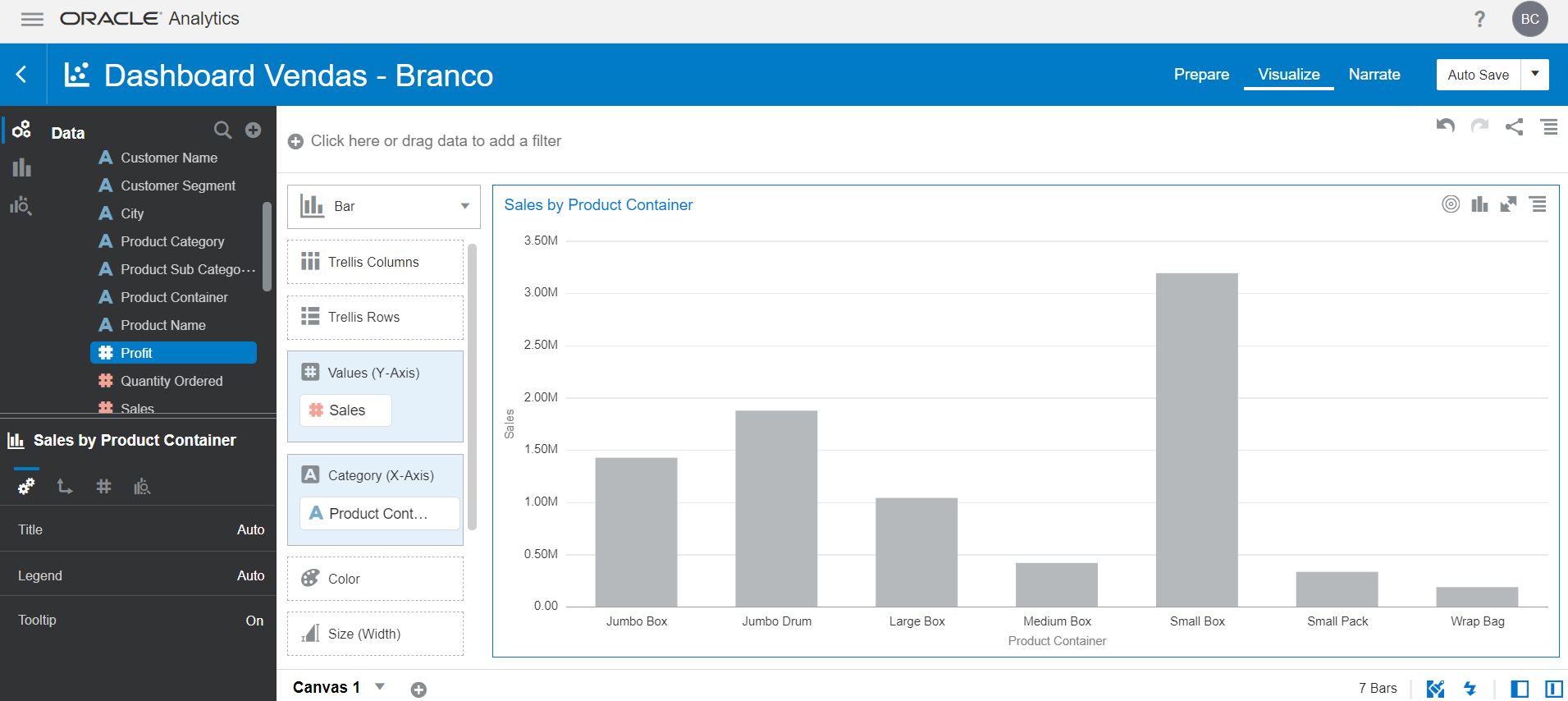Open the Analytics panel icon in sidebar
This screenshot has width=1568, height=701.
(21, 205)
